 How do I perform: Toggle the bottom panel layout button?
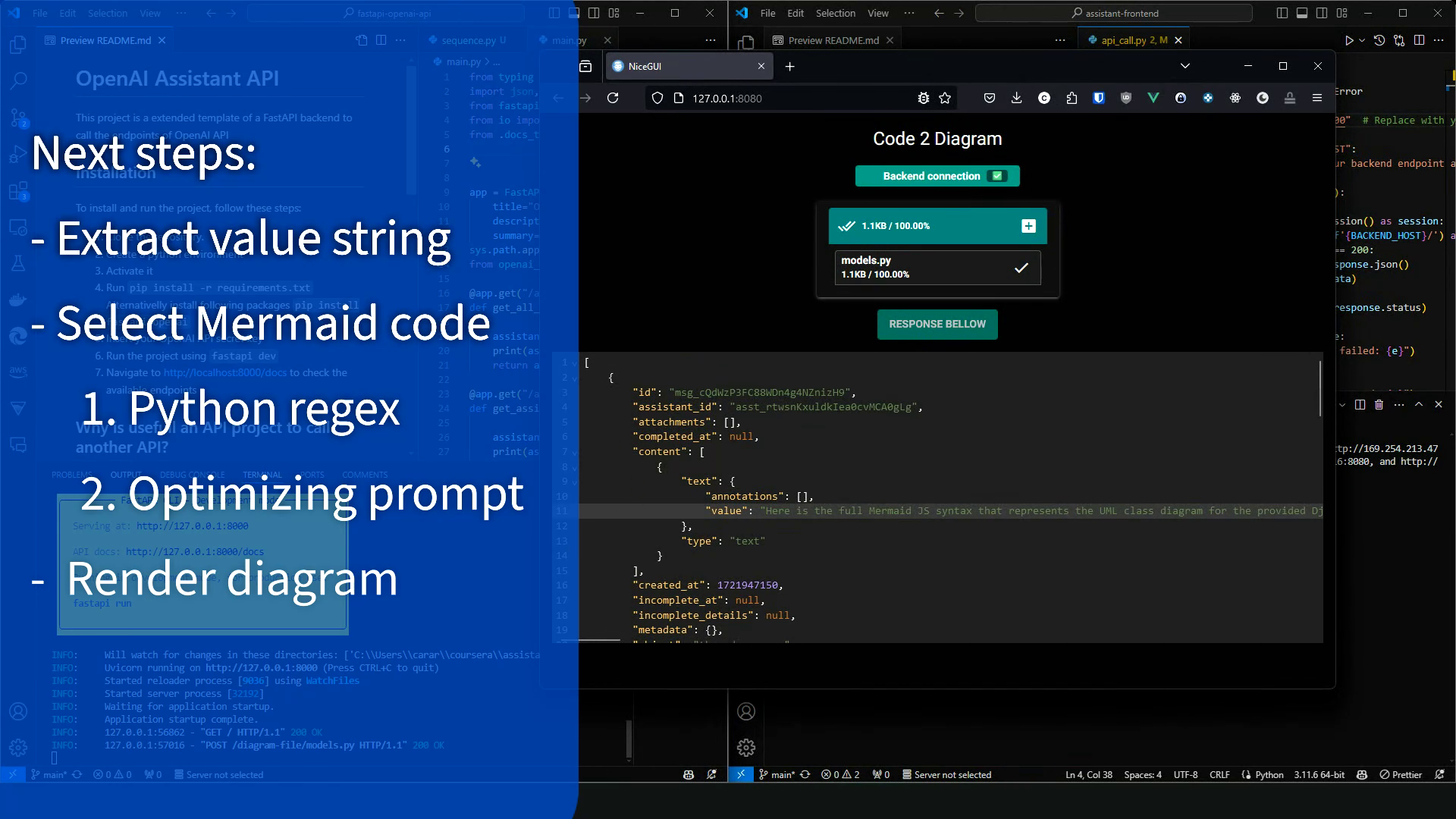click(1302, 13)
